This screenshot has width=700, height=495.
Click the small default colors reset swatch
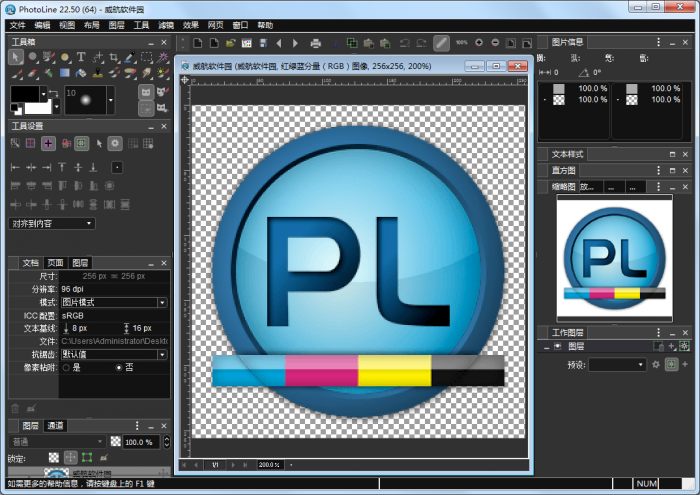(x=15, y=108)
